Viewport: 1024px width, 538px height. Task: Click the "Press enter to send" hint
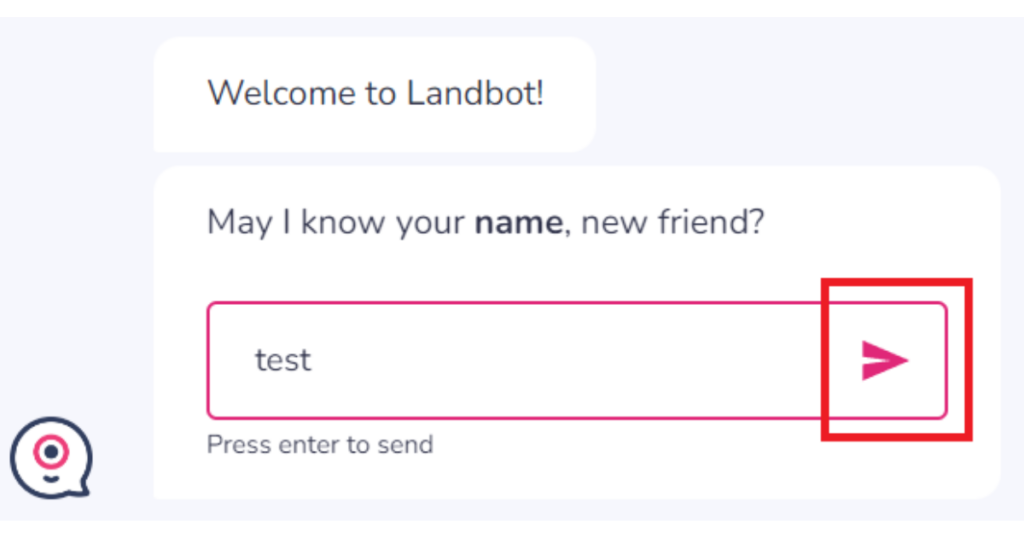320,444
